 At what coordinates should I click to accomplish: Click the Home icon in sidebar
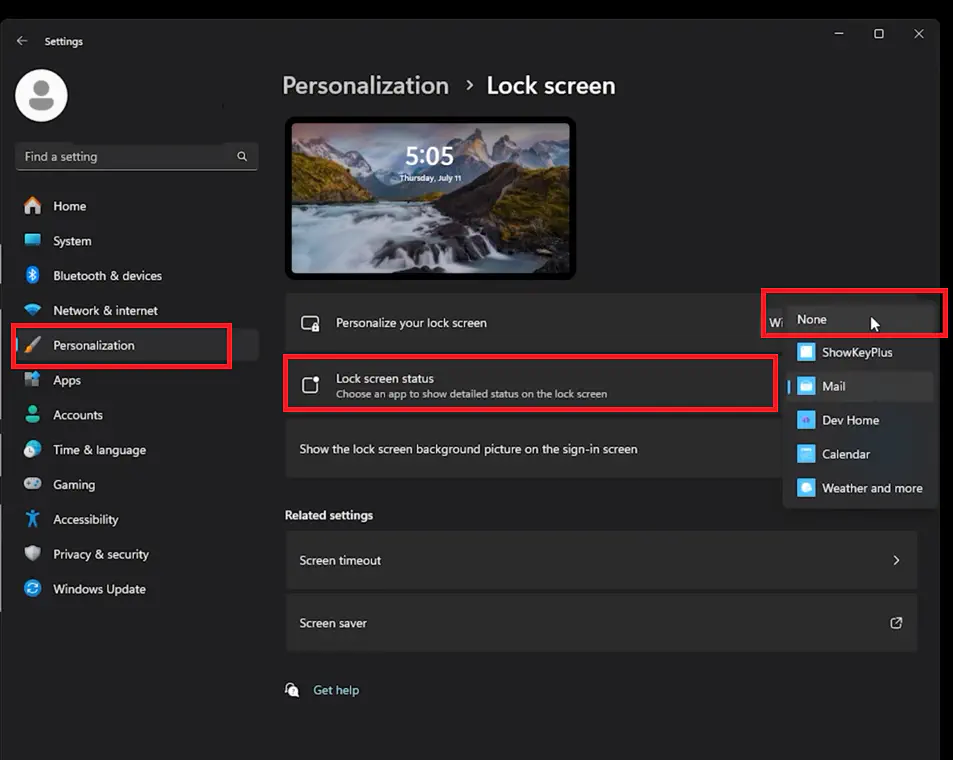pyautogui.click(x=33, y=206)
